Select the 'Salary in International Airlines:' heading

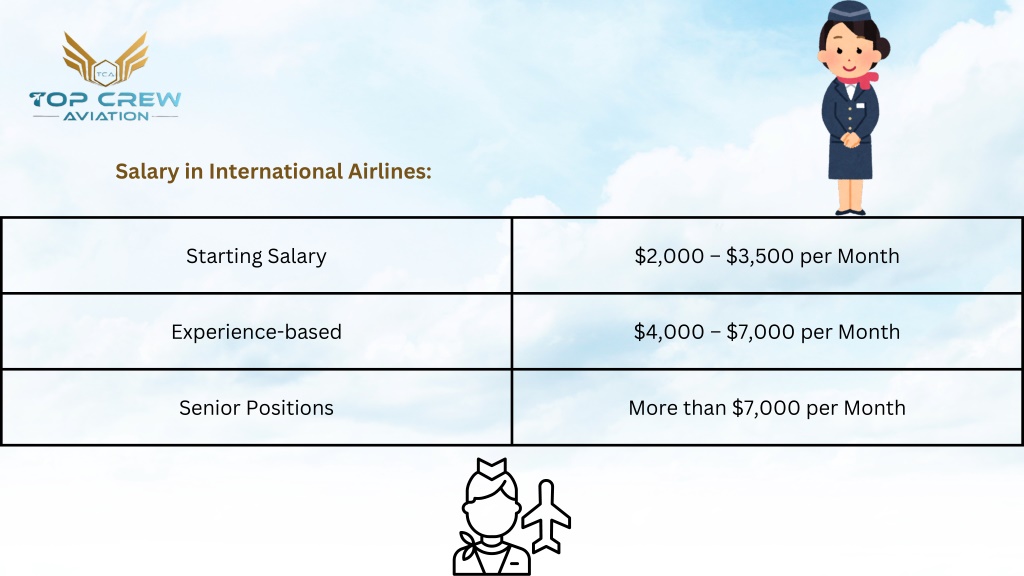(x=274, y=172)
